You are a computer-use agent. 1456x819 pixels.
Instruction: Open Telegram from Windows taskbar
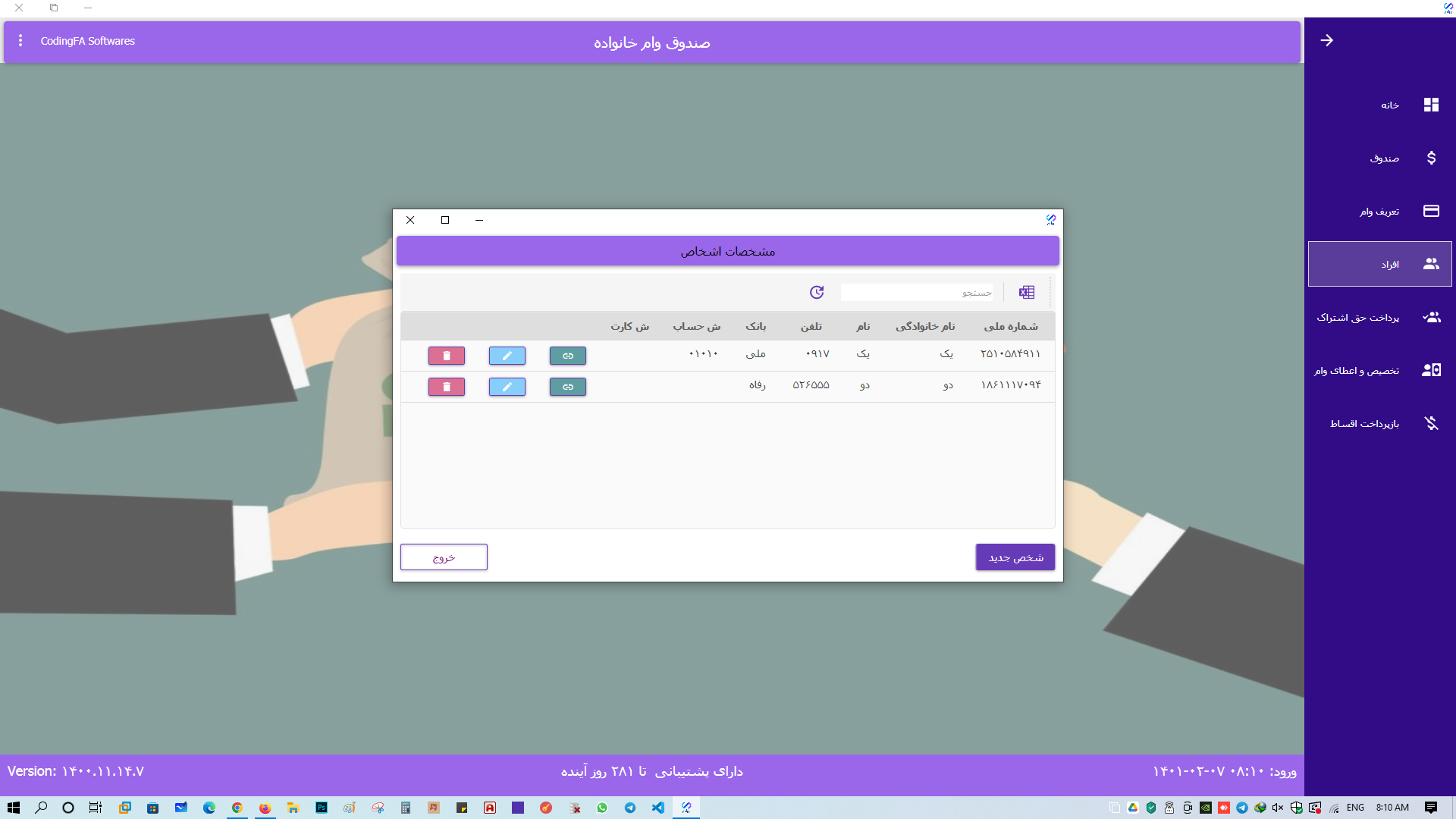tap(630, 808)
